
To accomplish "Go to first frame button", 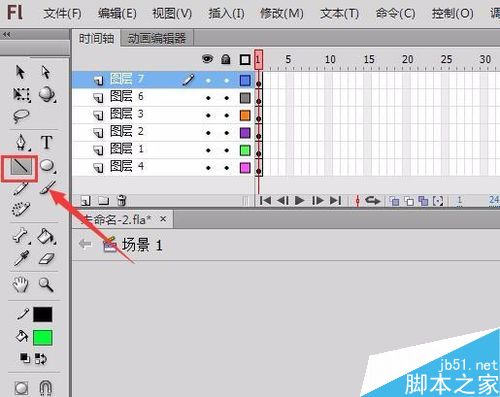I will coord(265,200).
